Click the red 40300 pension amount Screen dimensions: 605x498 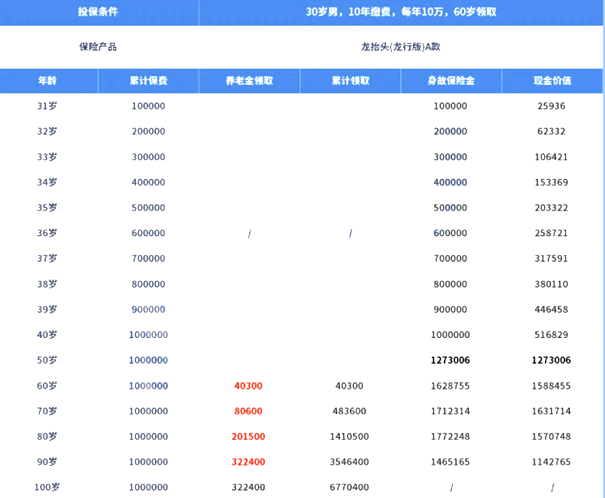[248, 386]
